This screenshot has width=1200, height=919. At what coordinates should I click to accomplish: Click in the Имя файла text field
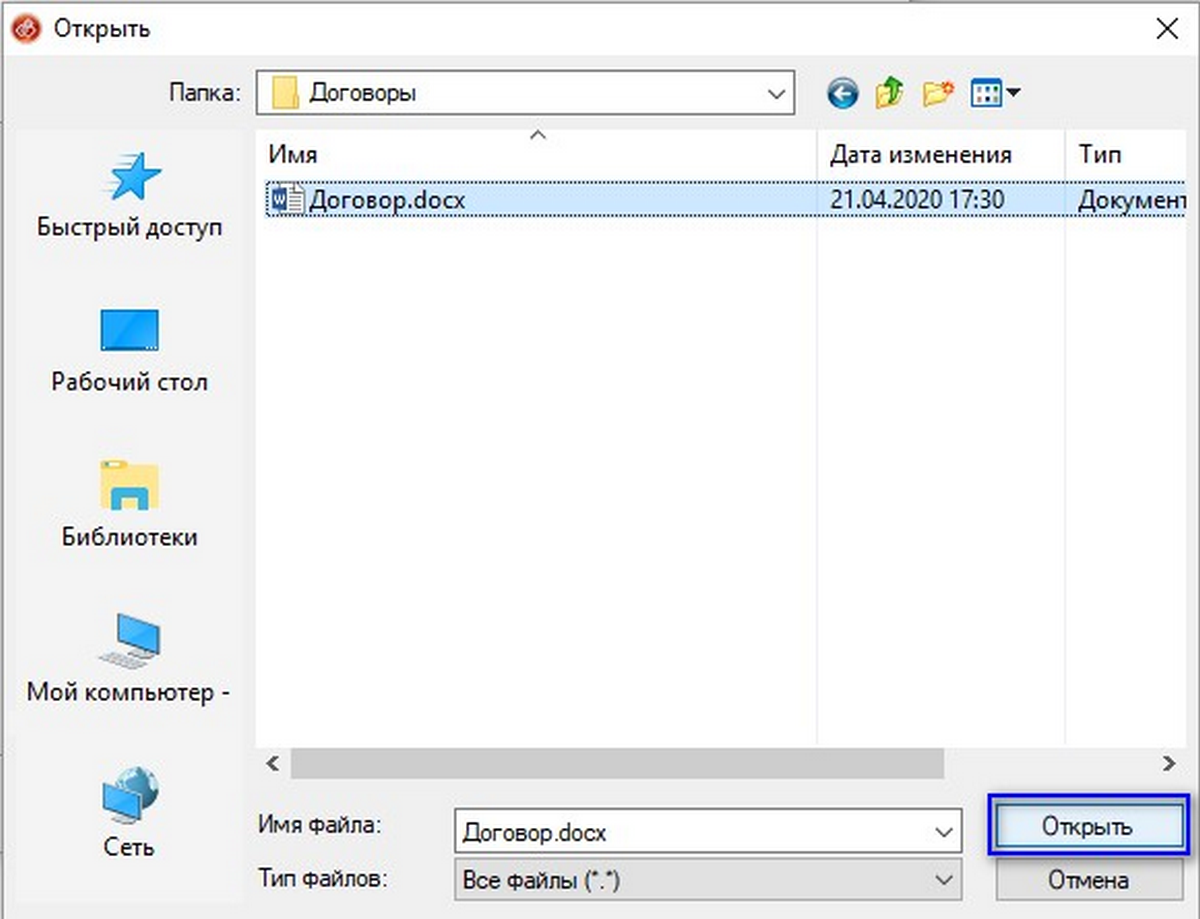[690, 832]
